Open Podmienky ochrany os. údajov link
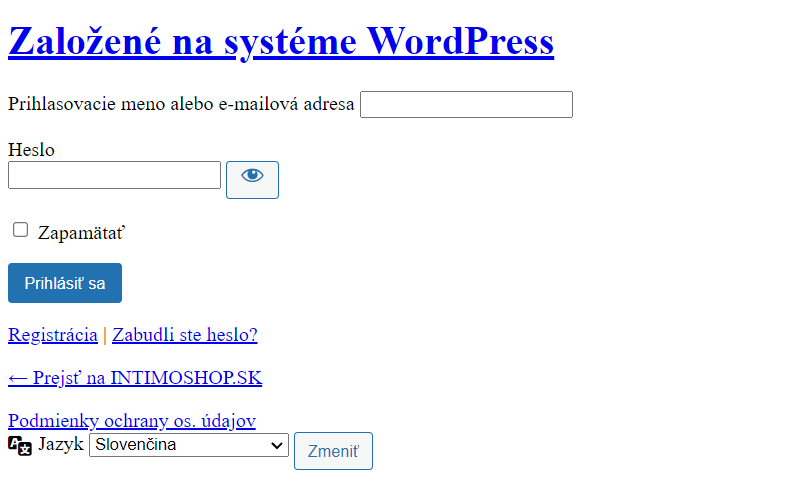Viewport: 785px width, 493px height. [x=132, y=421]
